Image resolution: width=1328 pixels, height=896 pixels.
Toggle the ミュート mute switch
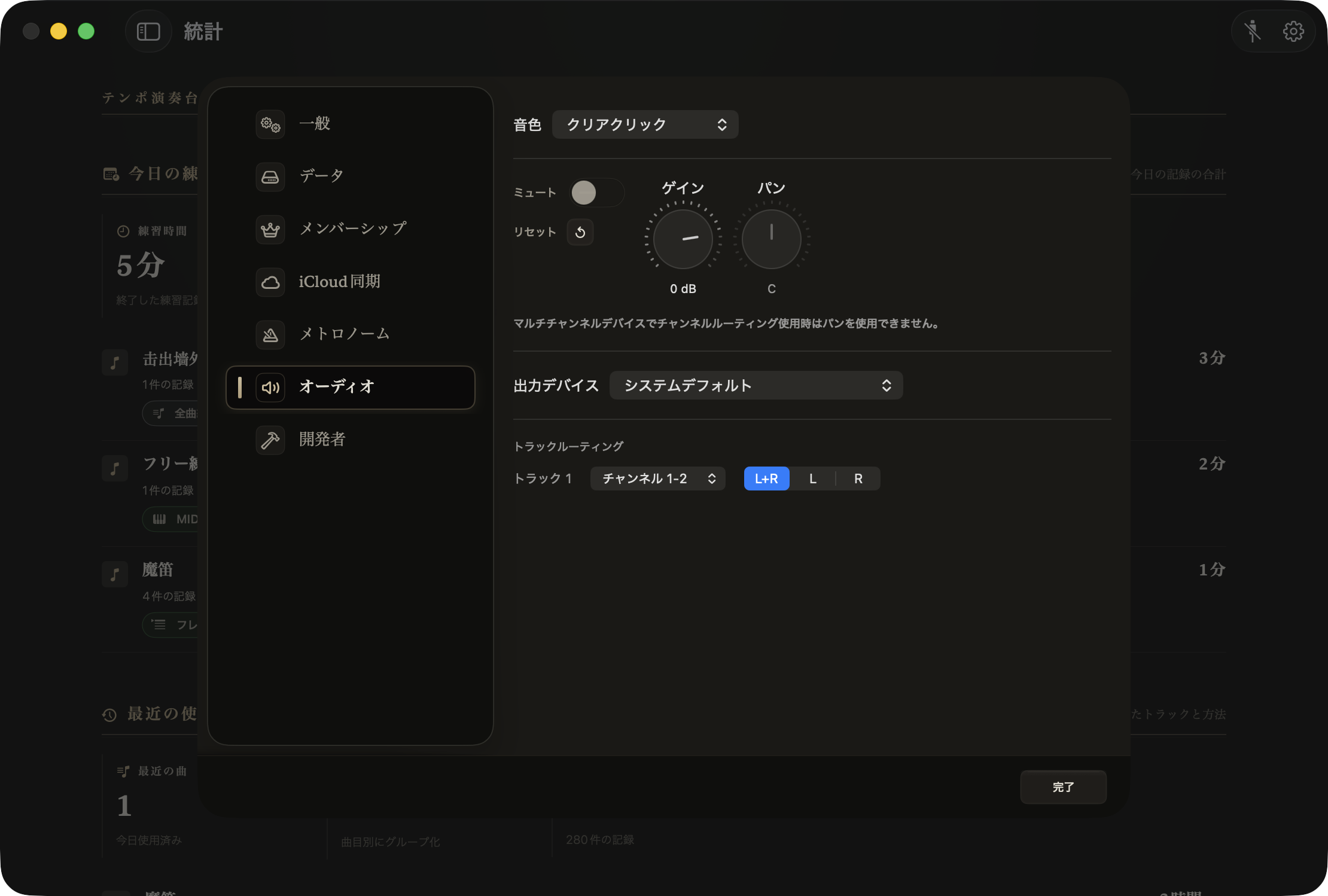596,193
